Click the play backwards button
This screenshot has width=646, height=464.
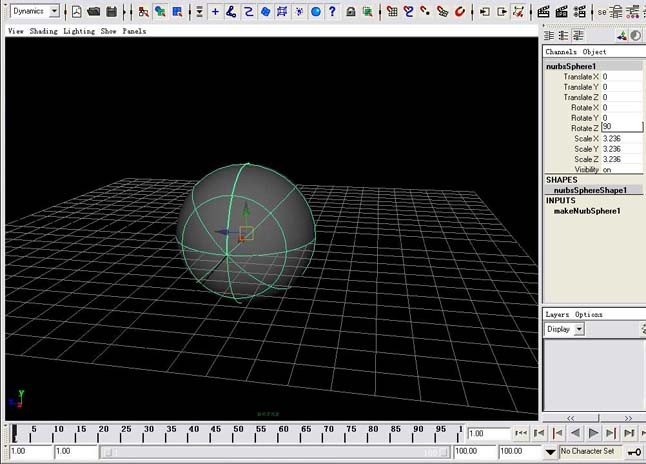pyautogui.click(x=576, y=433)
